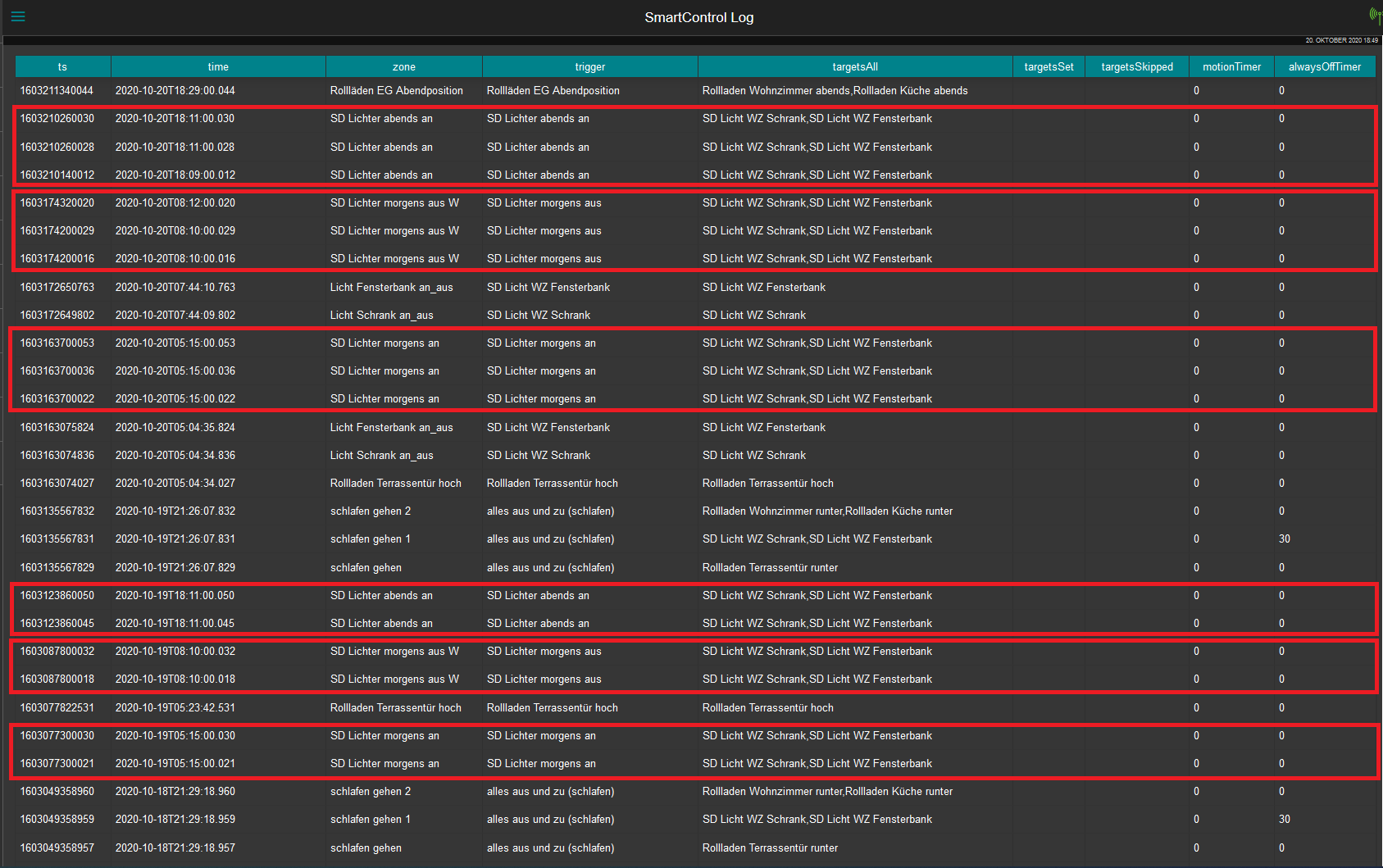The height and width of the screenshot is (868, 1383).
Task: Select ts cell 1603163700022
Action: pos(57,398)
